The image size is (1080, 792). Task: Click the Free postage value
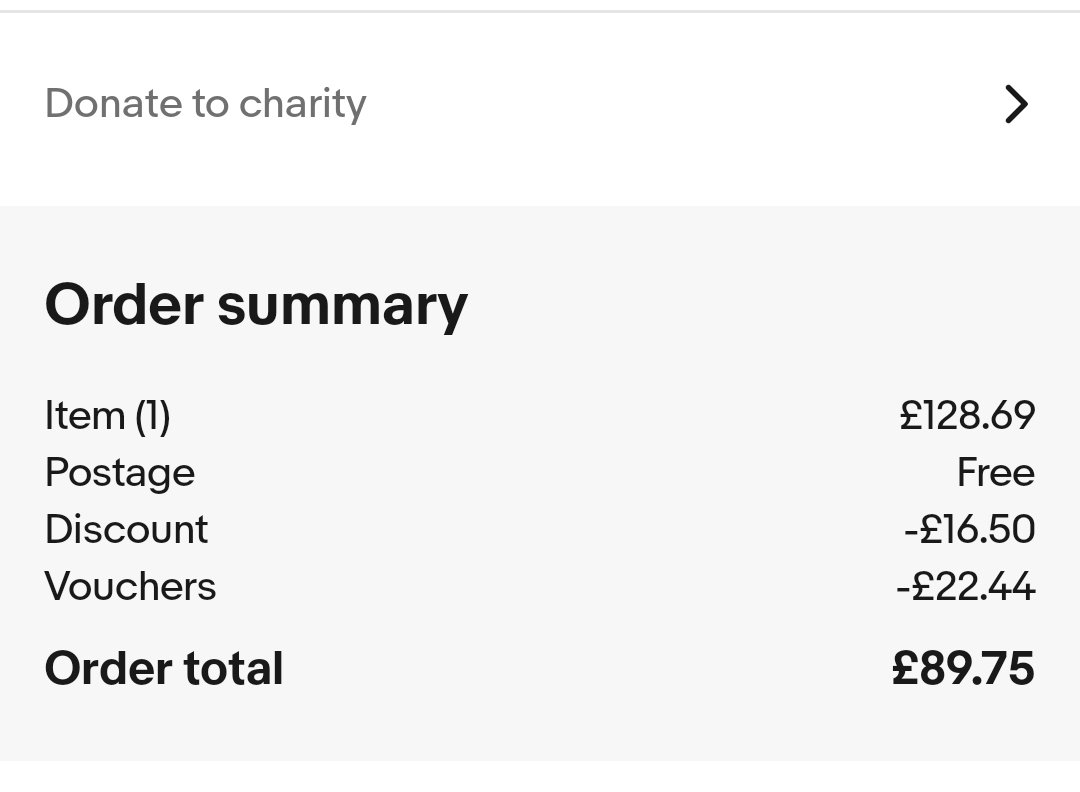coord(995,472)
